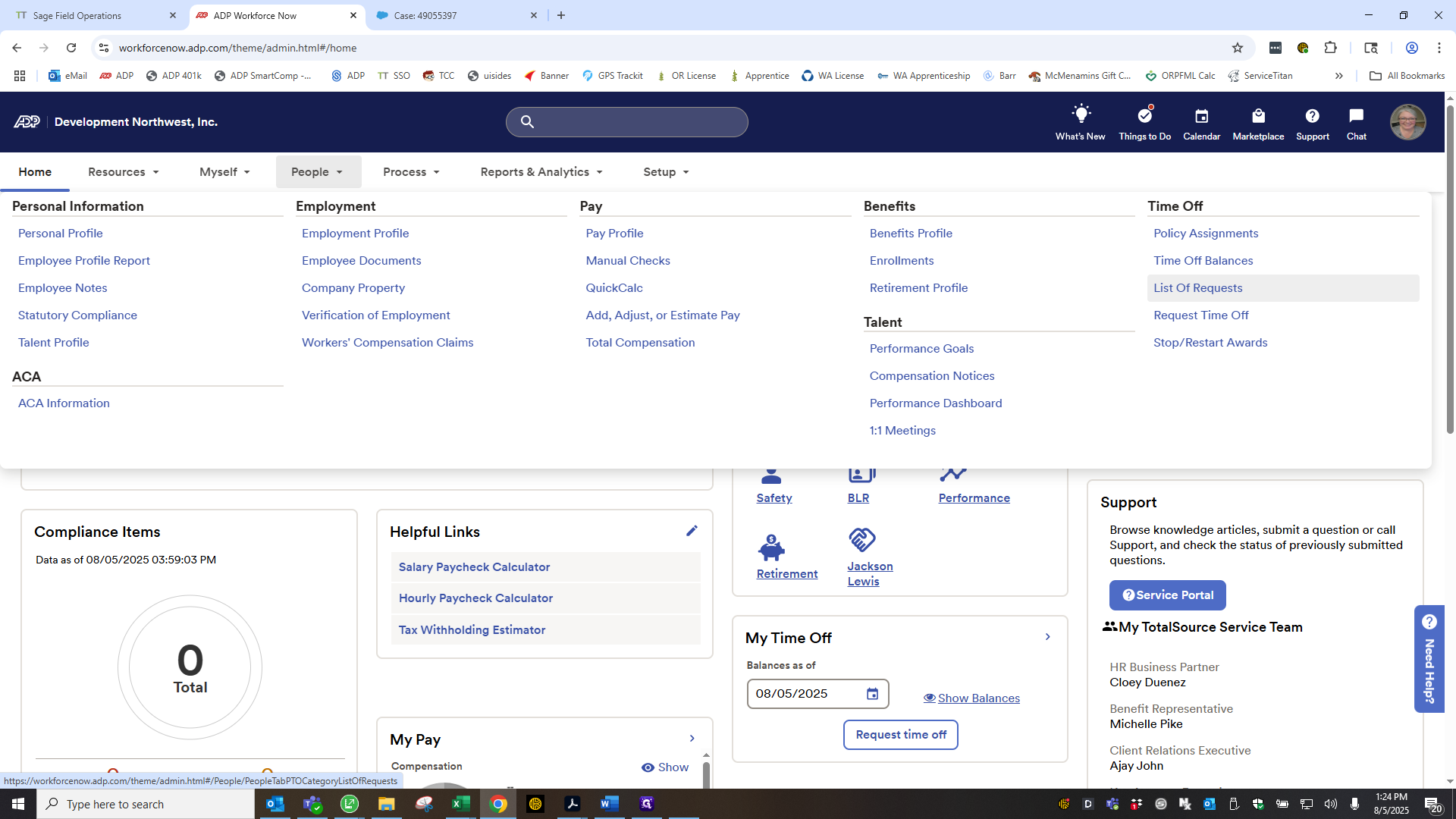Open Workers' Compensation Claims link
This screenshot has height=819, width=1456.
click(388, 343)
